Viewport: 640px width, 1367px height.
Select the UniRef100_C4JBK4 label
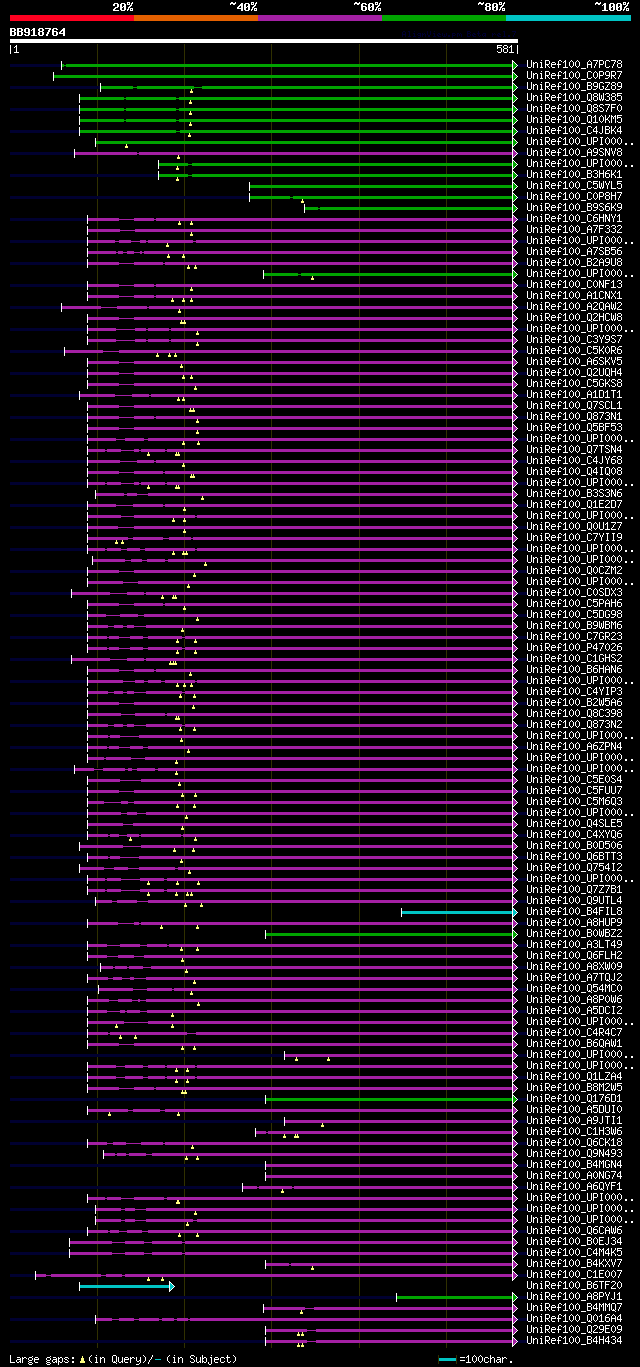point(574,130)
